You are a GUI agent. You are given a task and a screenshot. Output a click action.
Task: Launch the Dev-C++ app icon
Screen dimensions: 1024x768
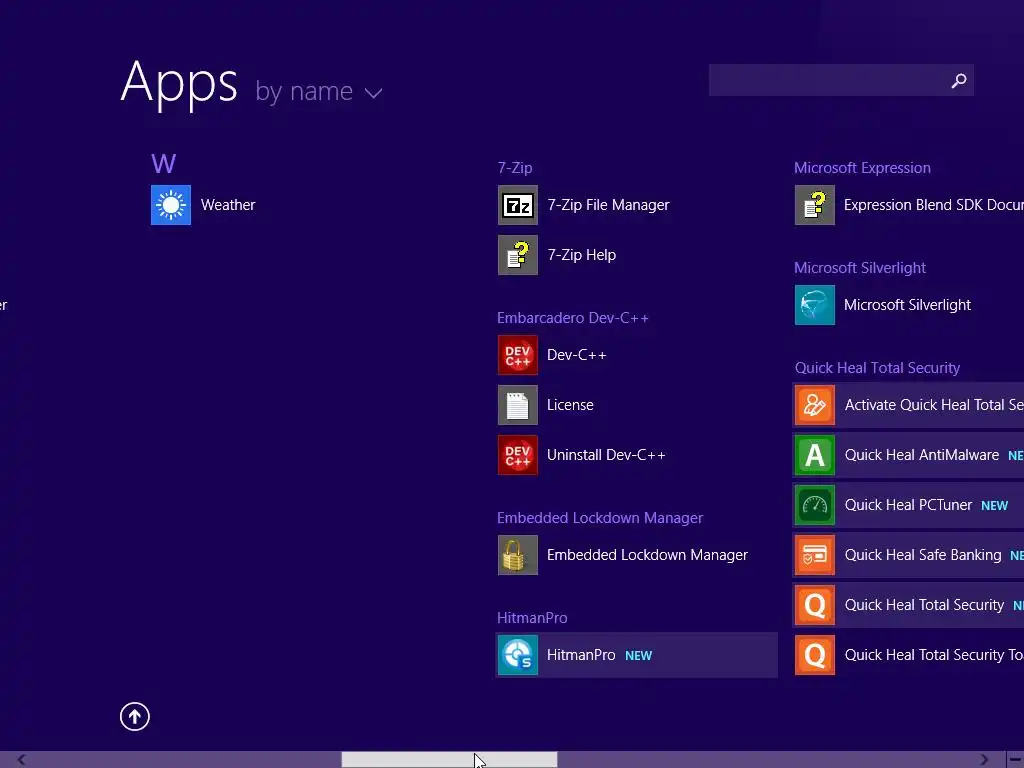pyautogui.click(x=517, y=355)
